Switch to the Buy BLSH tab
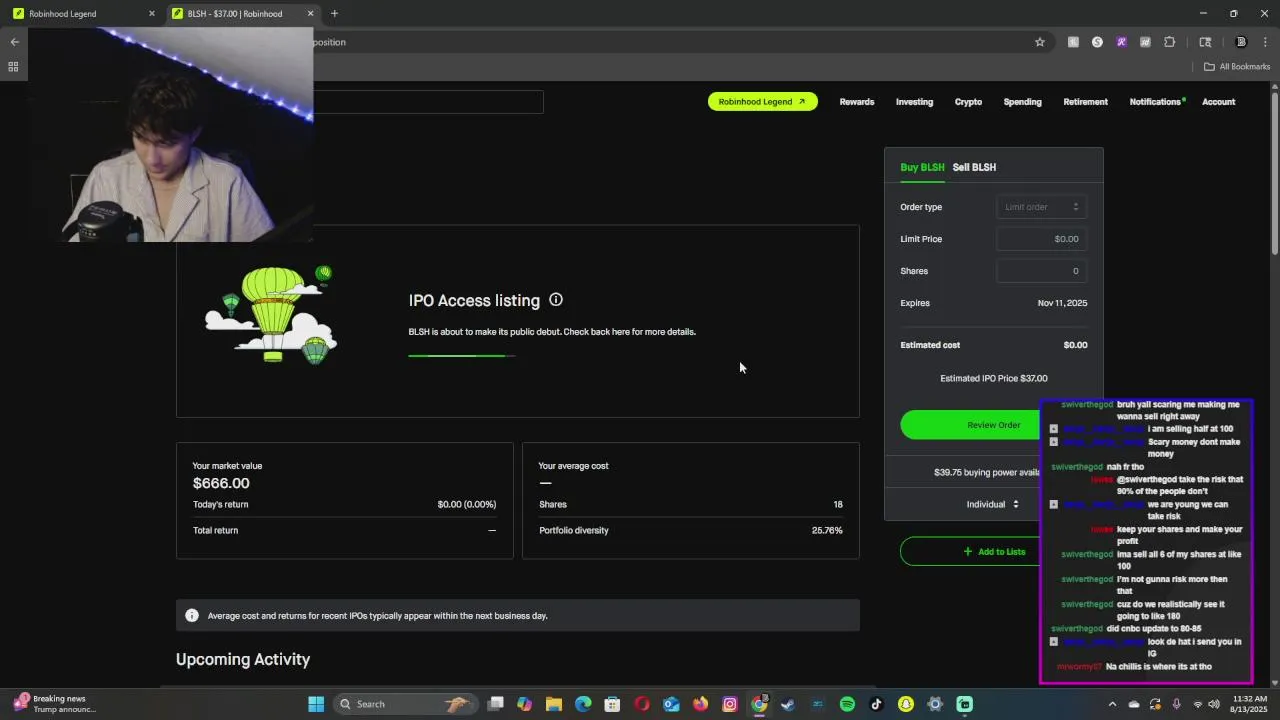Image resolution: width=1280 pixels, height=720 pixels. tap(922, 167)
